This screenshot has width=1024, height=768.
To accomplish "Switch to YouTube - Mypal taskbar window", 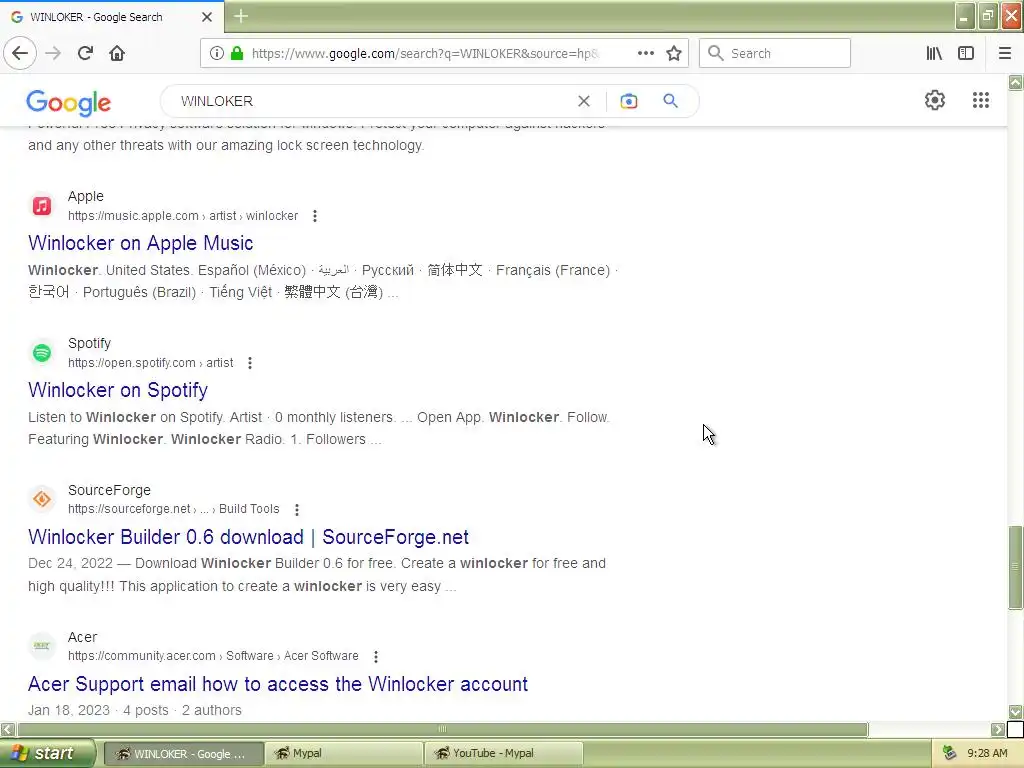I will (504, 754).
